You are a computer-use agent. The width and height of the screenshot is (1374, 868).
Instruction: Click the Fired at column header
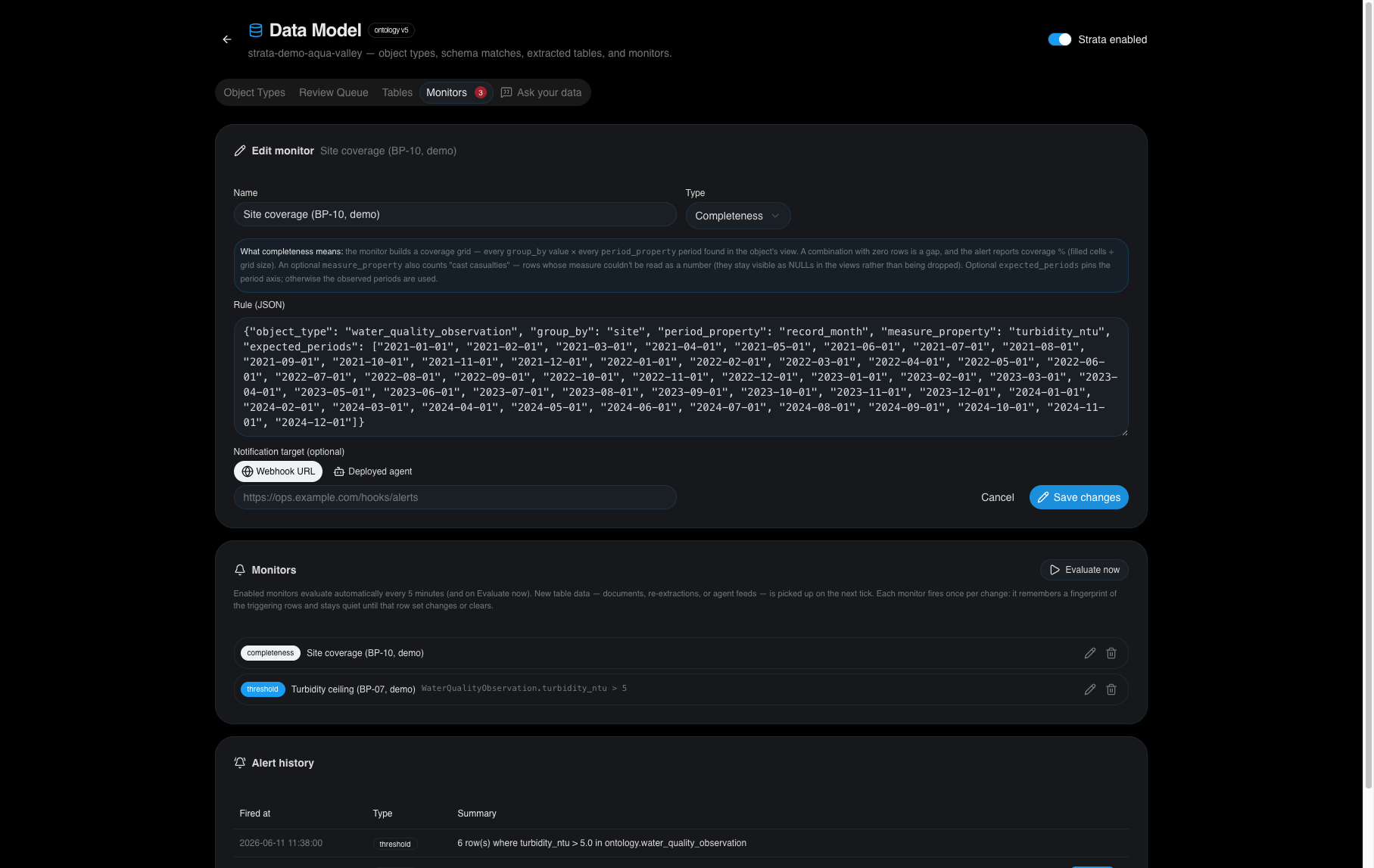tap(255, 814)
